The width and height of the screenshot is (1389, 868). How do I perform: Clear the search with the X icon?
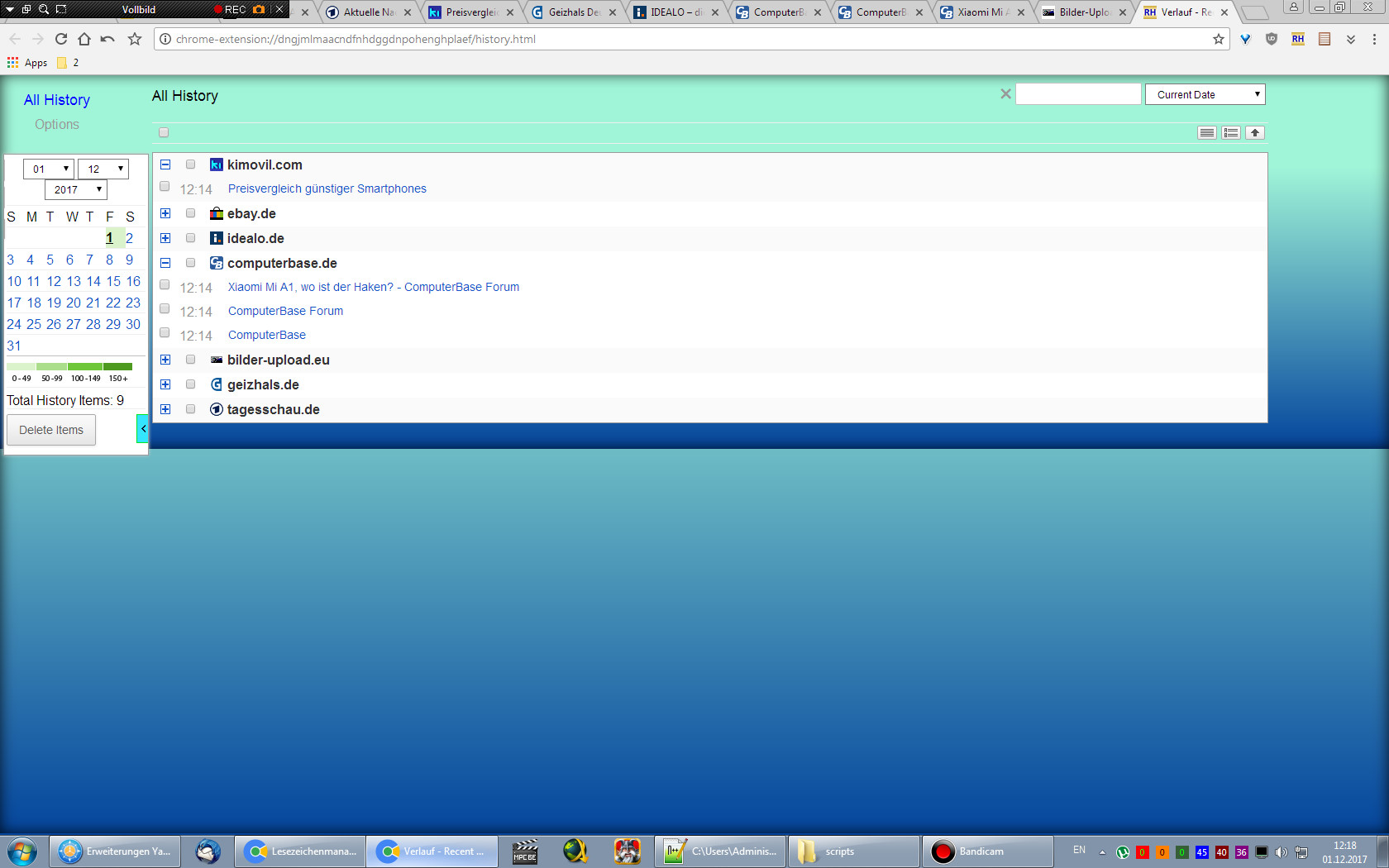coord(1005,94)
